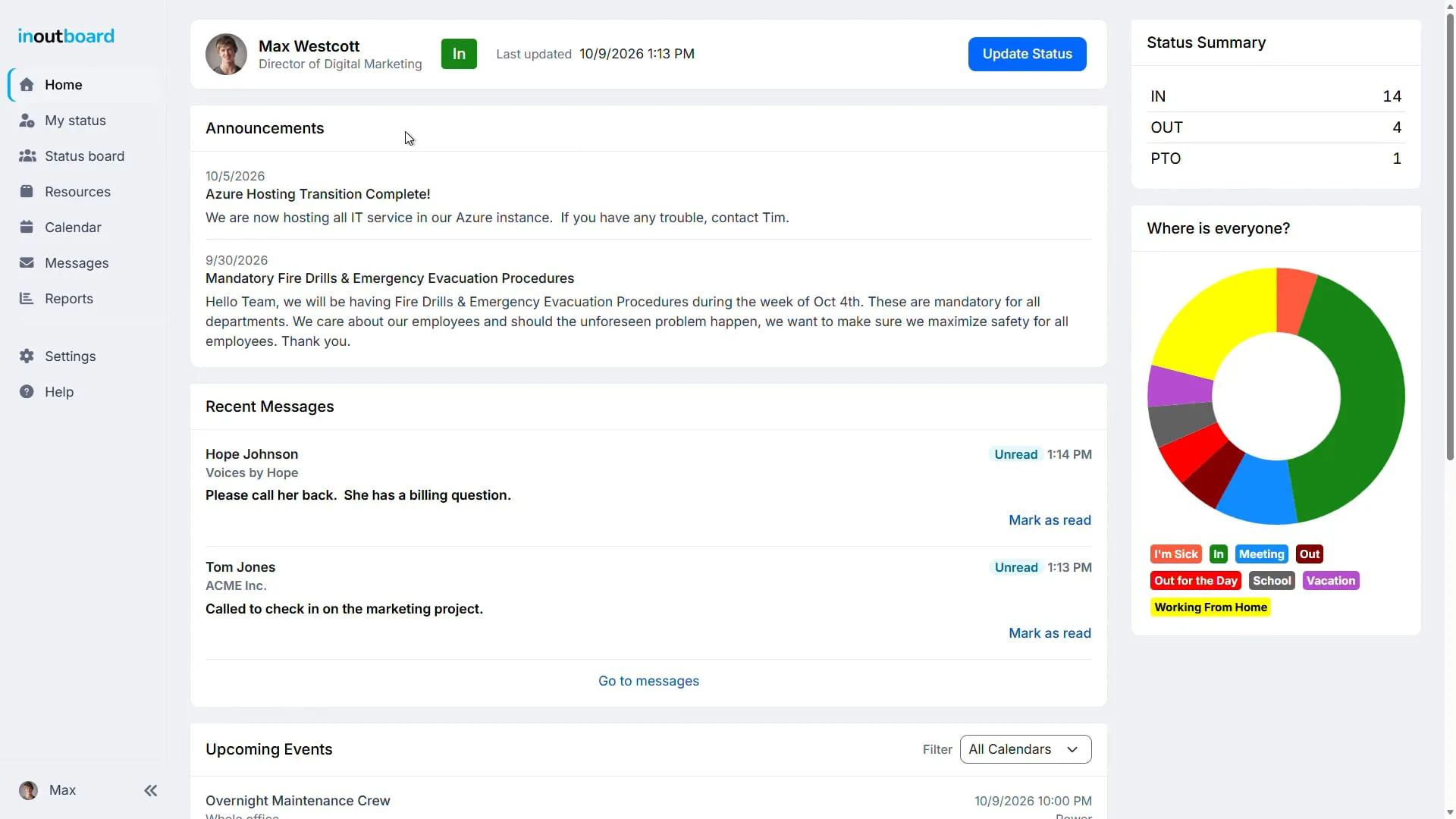This screenshot has width=1456, height=819.
Task: Click the Help question mark icon
Action: click(27, 392)
